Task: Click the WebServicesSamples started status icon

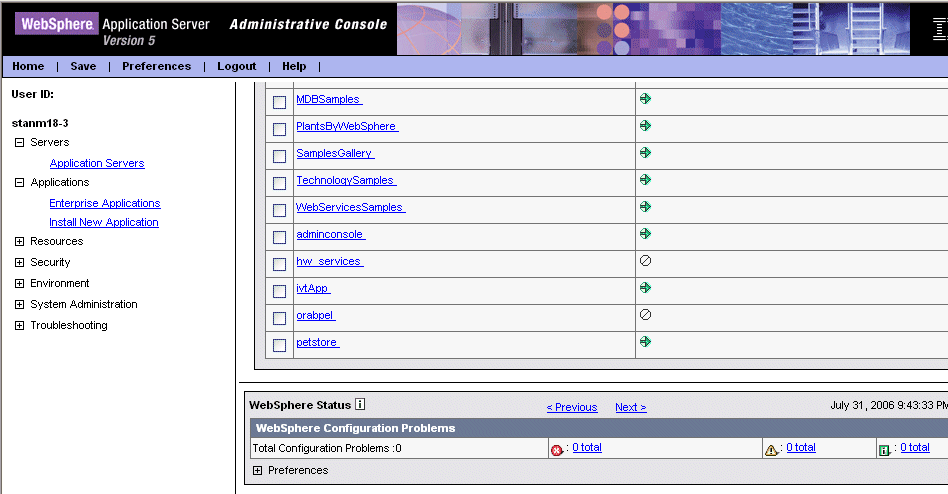Action: pos(645,207)
